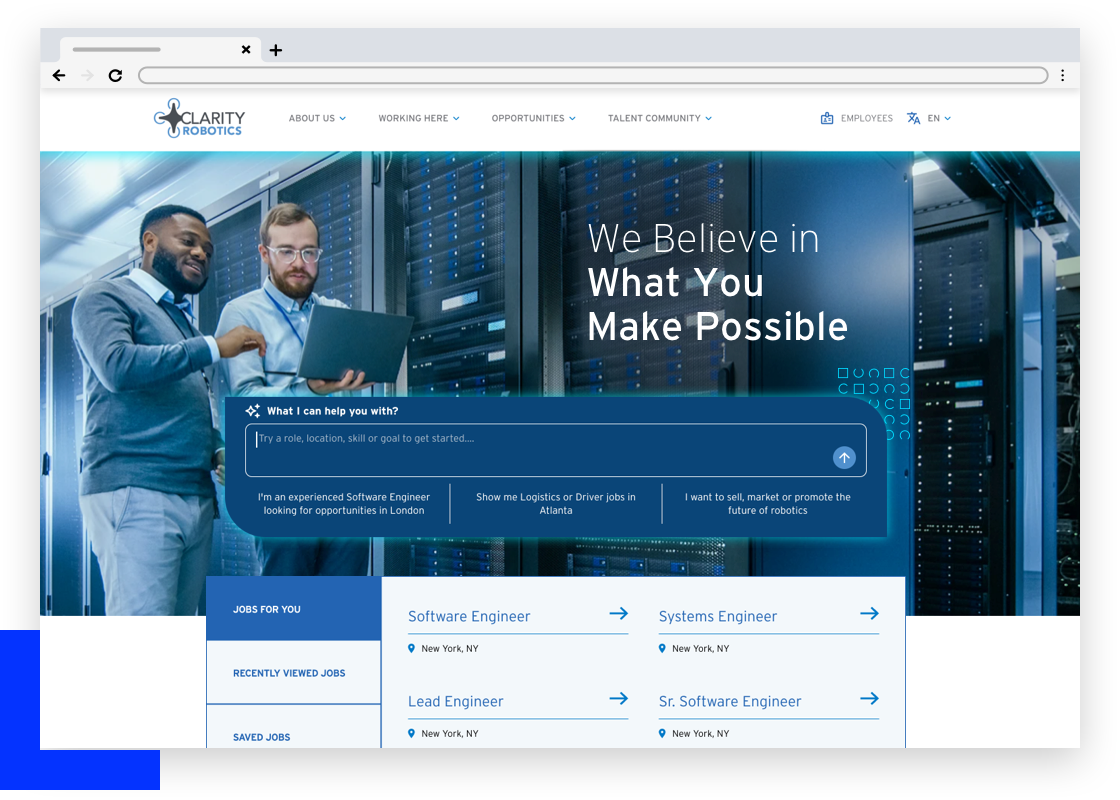The height and width of the screenshot is (800, 1120).
Task: Open the EN language dropdown
Action: click(x=939, y=119)
